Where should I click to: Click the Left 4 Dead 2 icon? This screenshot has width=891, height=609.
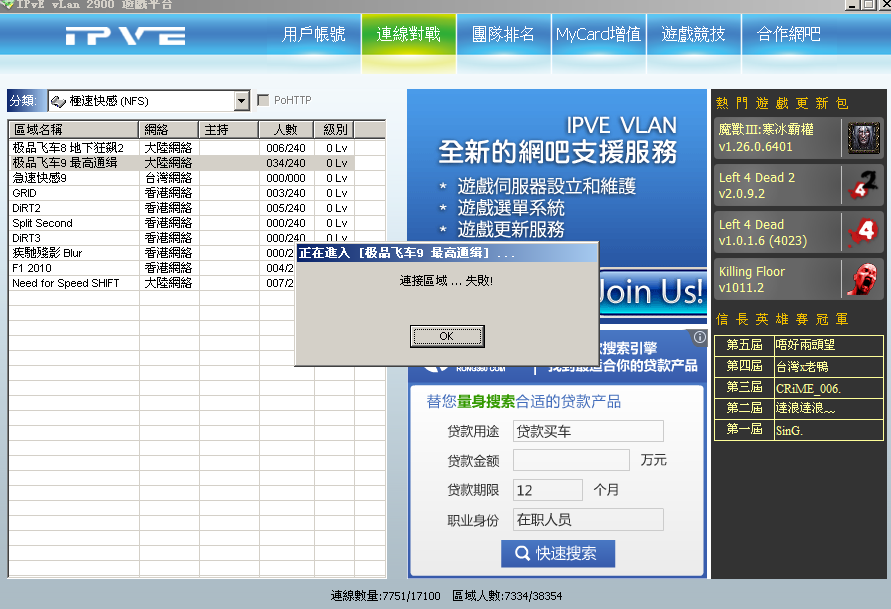[862, 185]
